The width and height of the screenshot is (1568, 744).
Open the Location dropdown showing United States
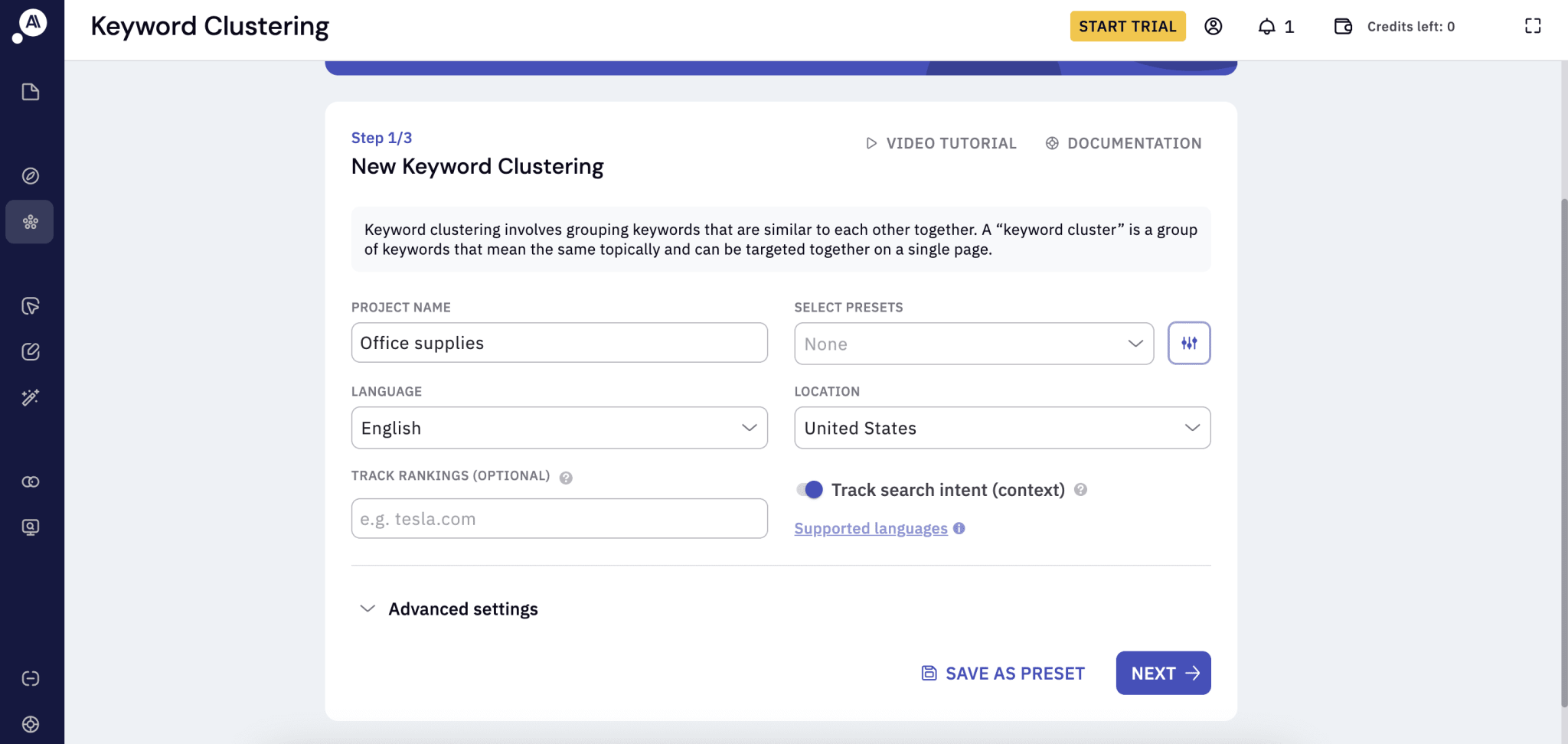(x=1001, y=428)
